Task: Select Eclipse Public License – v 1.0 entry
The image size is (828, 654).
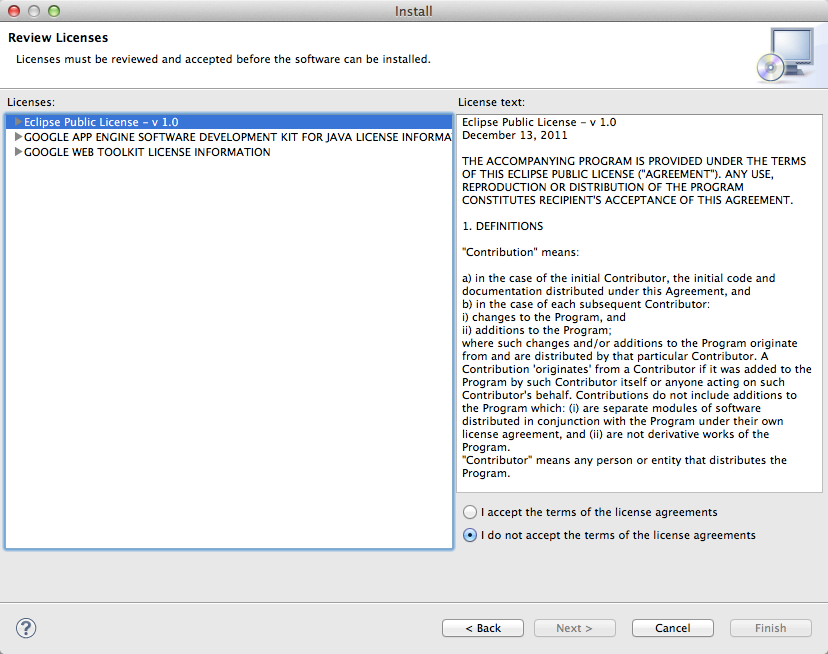Action: [101, 122]
